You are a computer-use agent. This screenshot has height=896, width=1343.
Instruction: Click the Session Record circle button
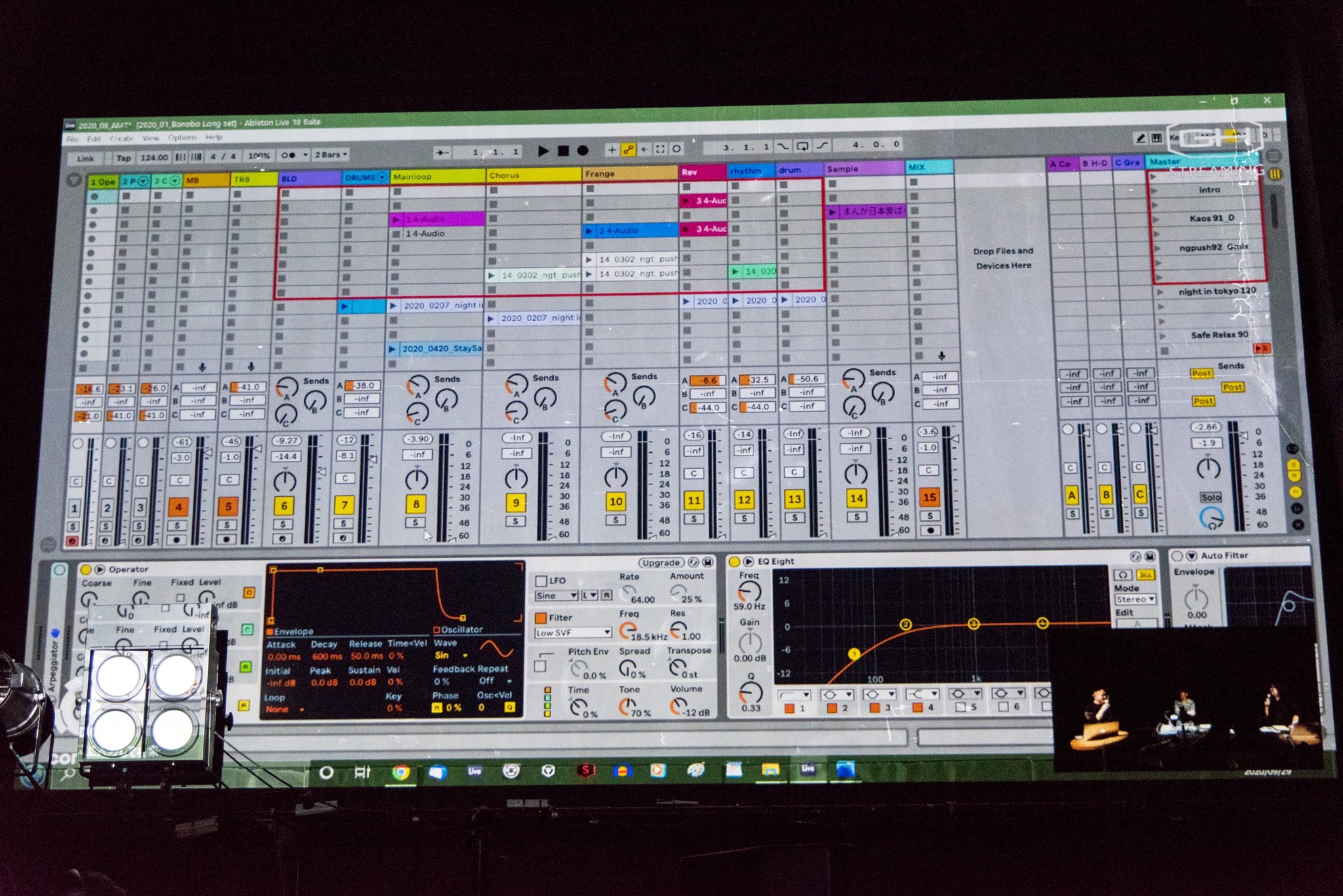coord(677,149)
